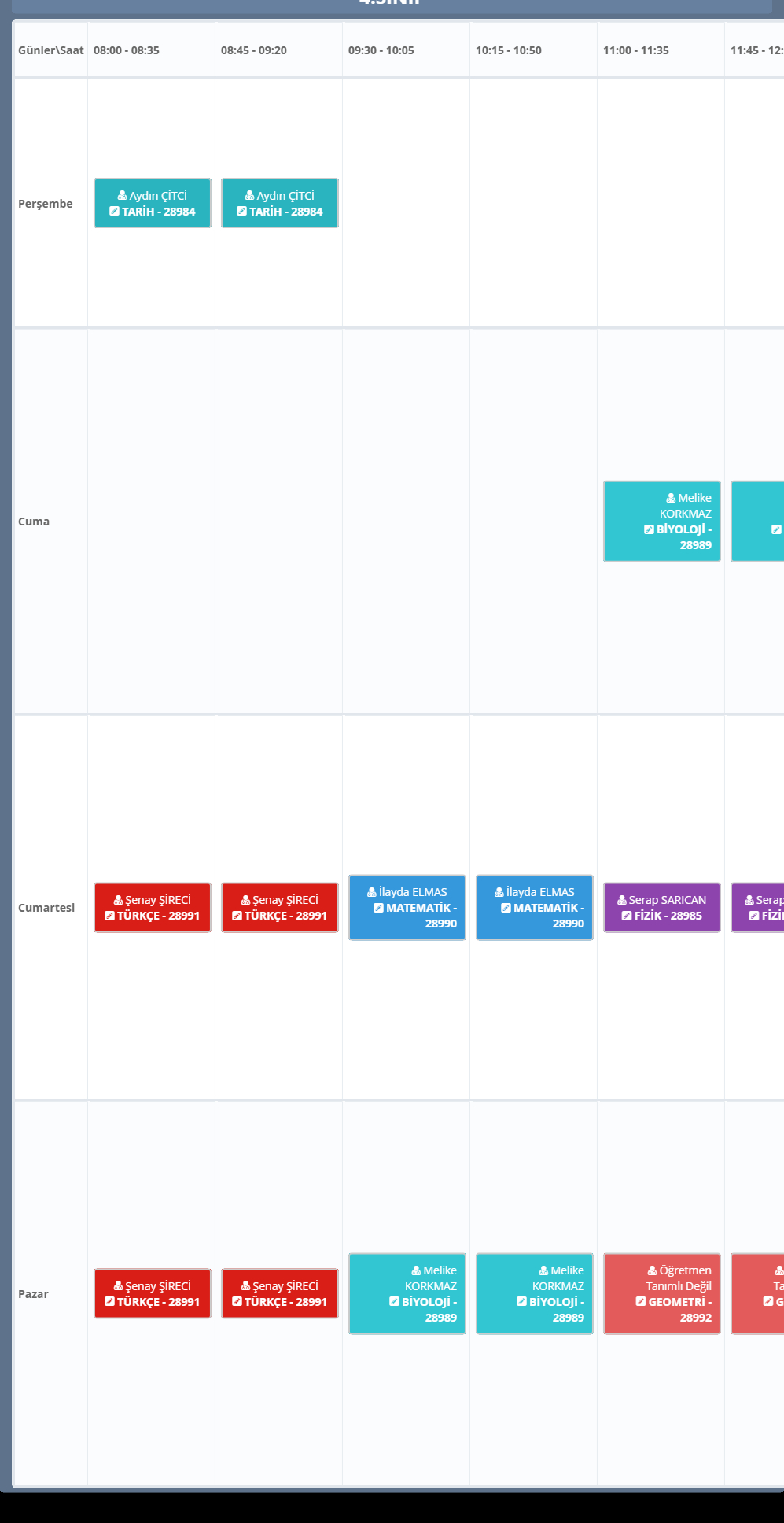Click edit icon on Pazar 08:45 TÜRKÇE lesson
This screenshot has width=784, height=1523.
point(237,1302)
